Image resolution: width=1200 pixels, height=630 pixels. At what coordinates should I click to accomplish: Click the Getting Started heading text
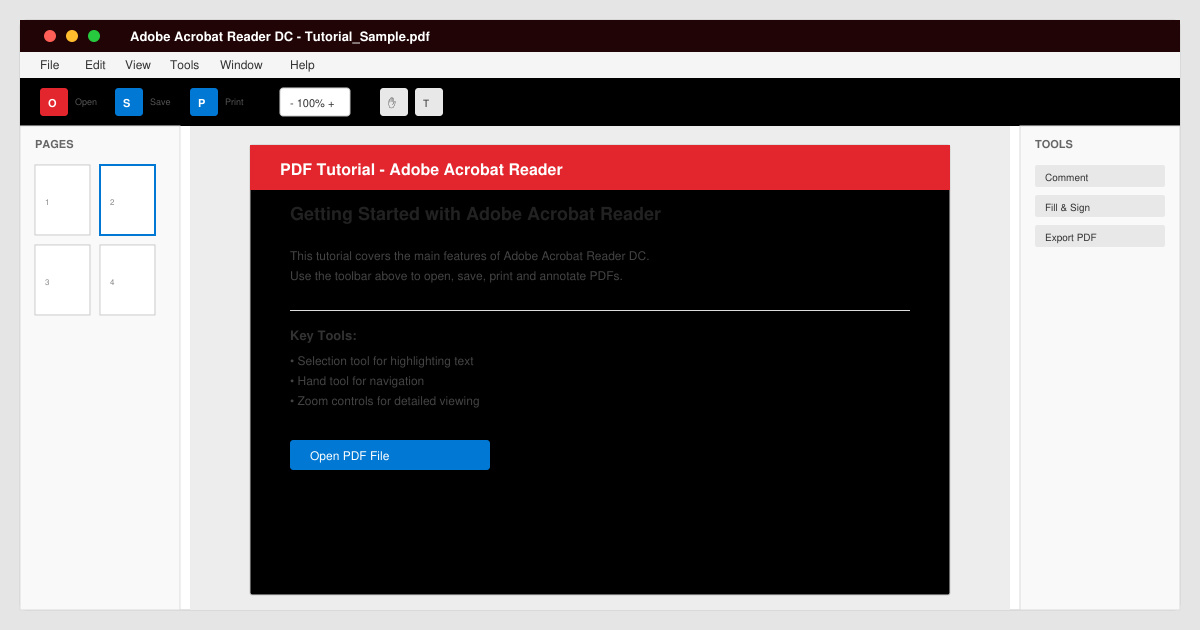[475, 214]
